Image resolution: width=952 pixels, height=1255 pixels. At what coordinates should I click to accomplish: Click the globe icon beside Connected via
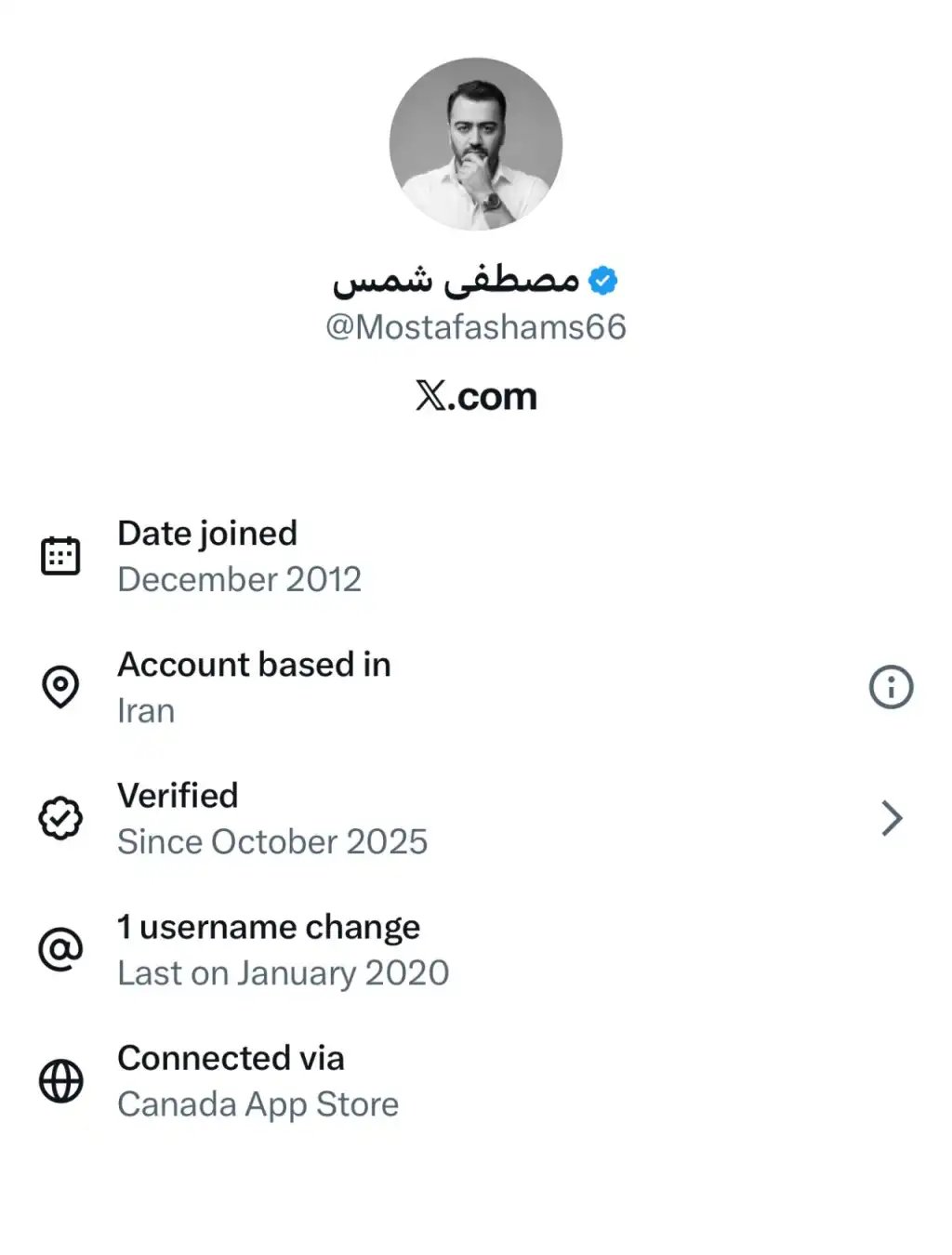(60, 1081)
